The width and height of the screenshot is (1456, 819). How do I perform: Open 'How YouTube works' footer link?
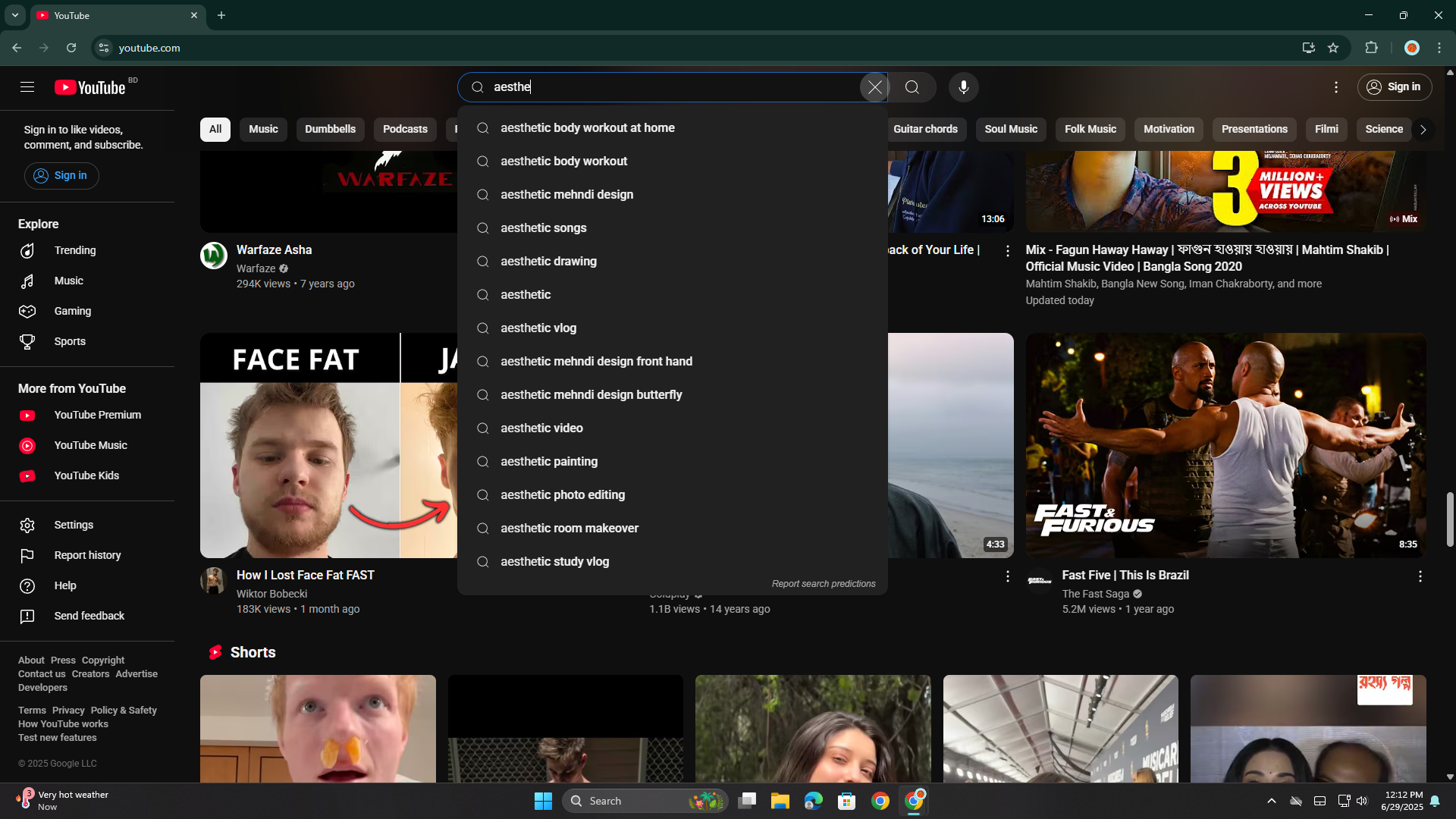[63, 724]
